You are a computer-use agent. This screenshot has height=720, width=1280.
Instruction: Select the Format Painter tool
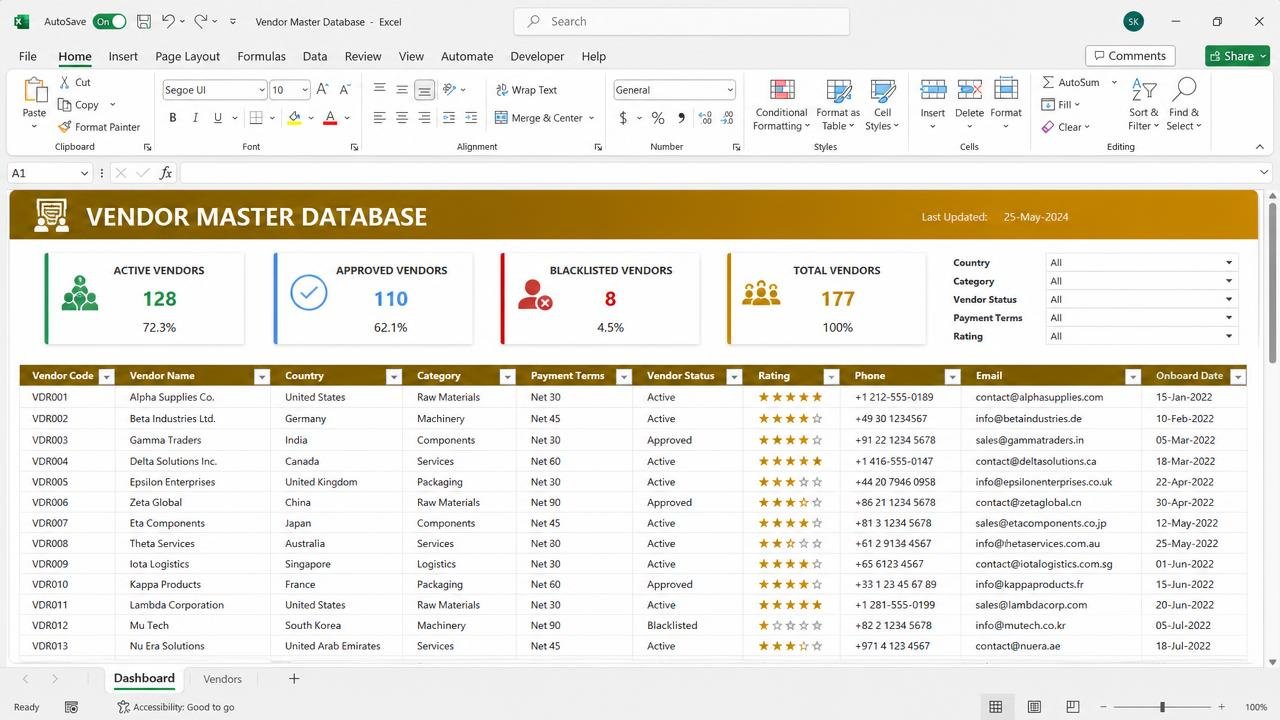pos(99,127)
